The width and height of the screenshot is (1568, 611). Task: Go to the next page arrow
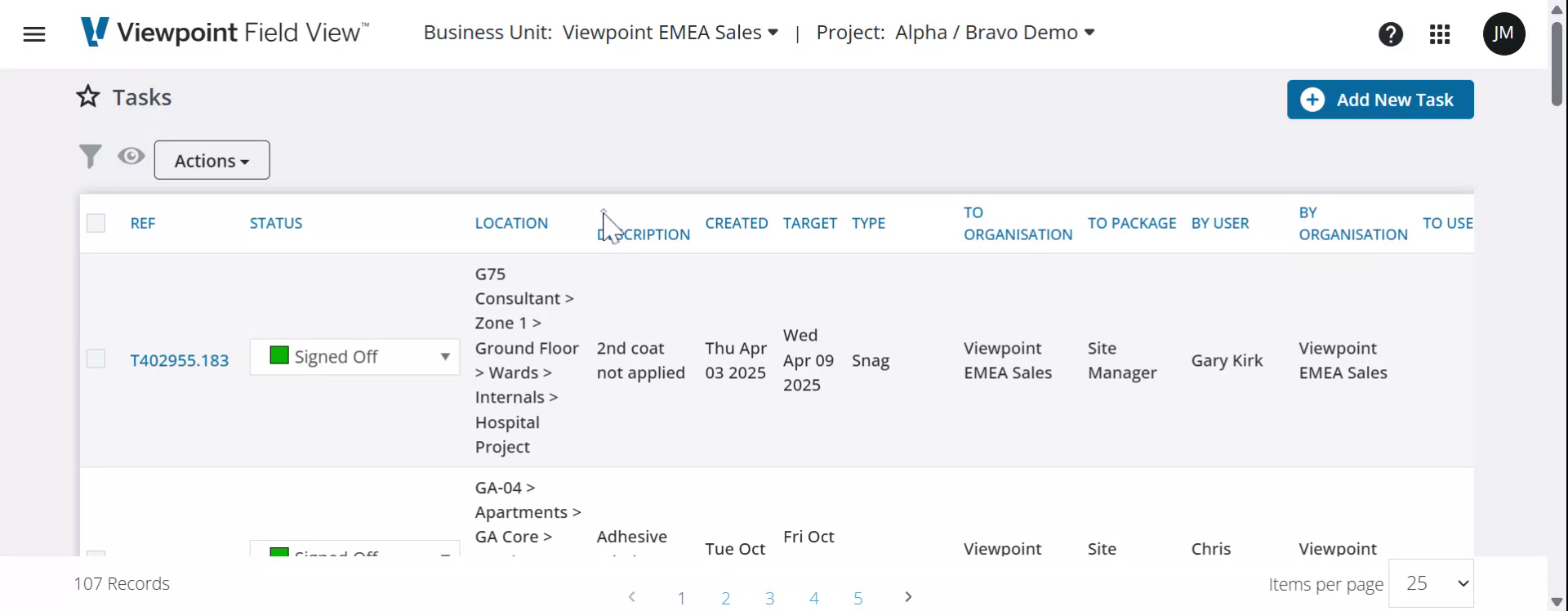908,597
